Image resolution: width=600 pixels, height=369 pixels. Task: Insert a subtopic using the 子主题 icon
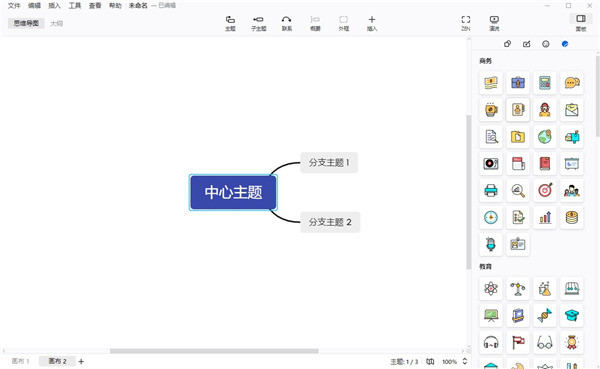click(x=258, y=23)
